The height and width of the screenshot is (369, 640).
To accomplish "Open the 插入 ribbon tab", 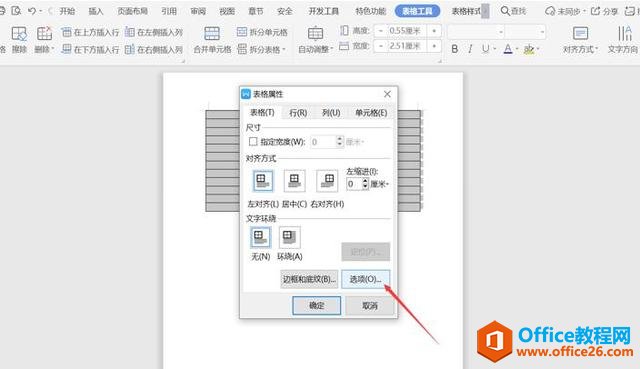I will (96, 11).
